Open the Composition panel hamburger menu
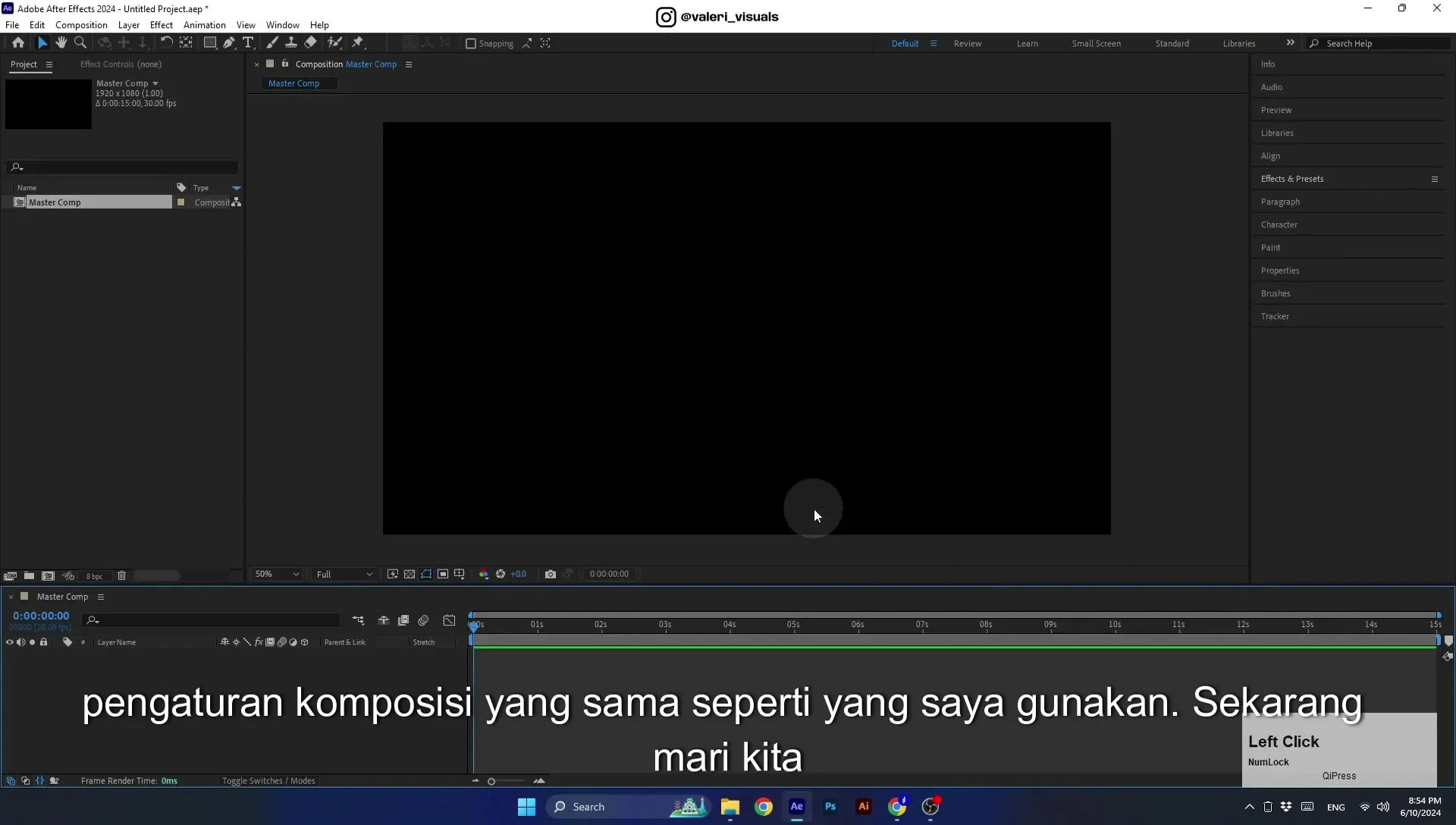The height and width of the screenshot is (825, 1456). (409, 64)
